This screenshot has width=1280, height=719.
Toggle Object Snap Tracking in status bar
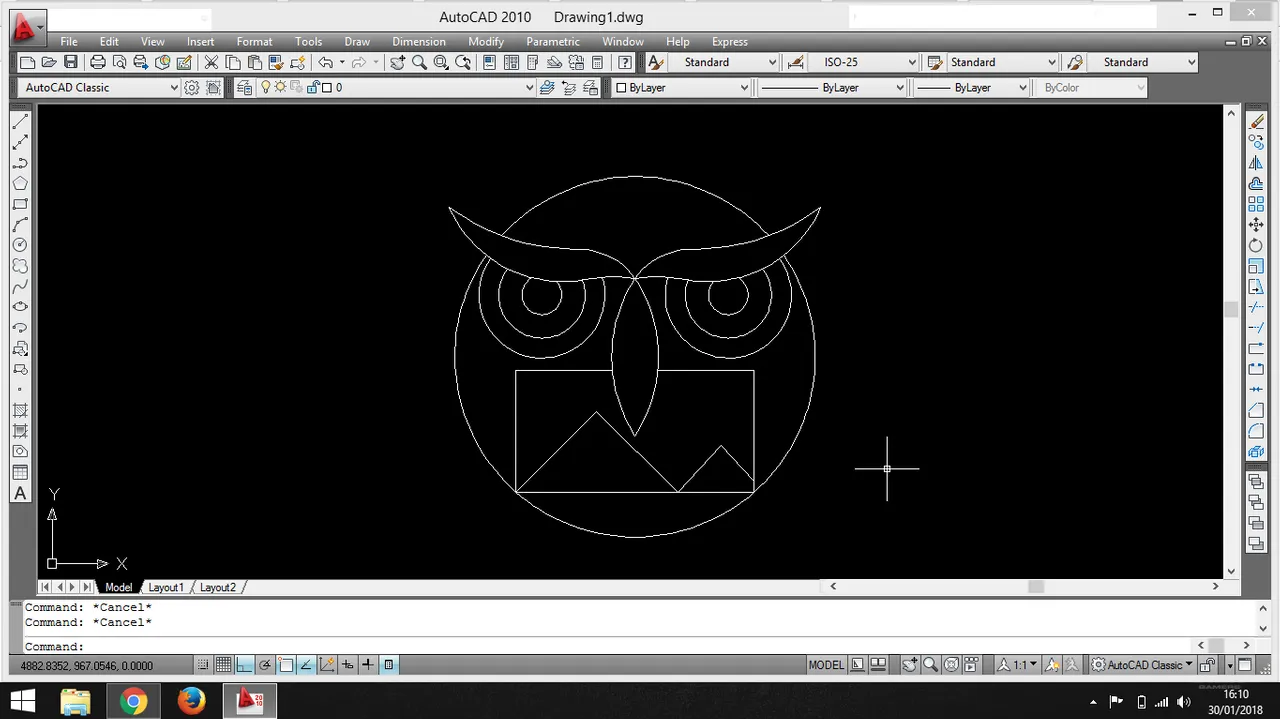point(305,664)
